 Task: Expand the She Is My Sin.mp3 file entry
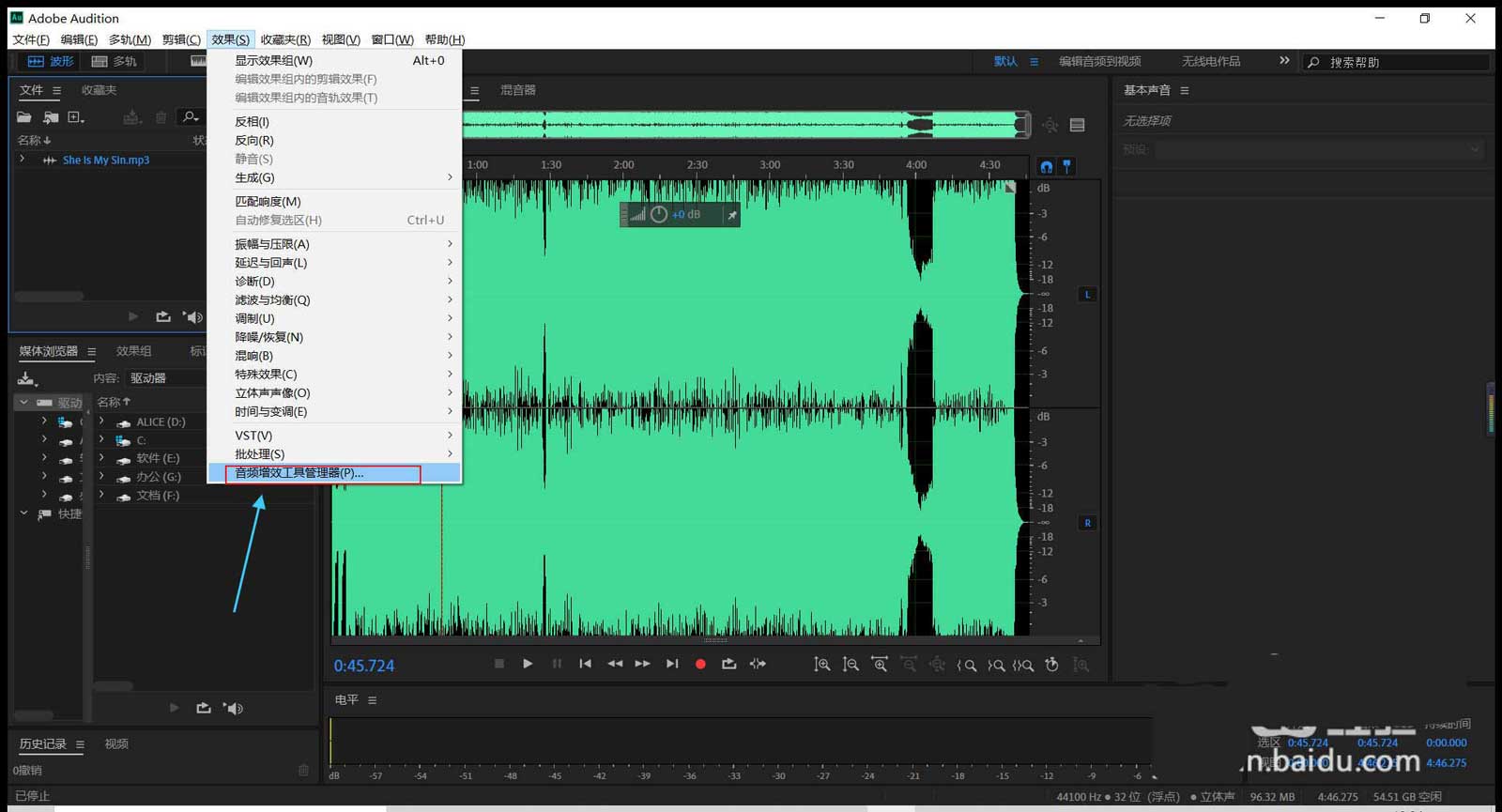23,160
